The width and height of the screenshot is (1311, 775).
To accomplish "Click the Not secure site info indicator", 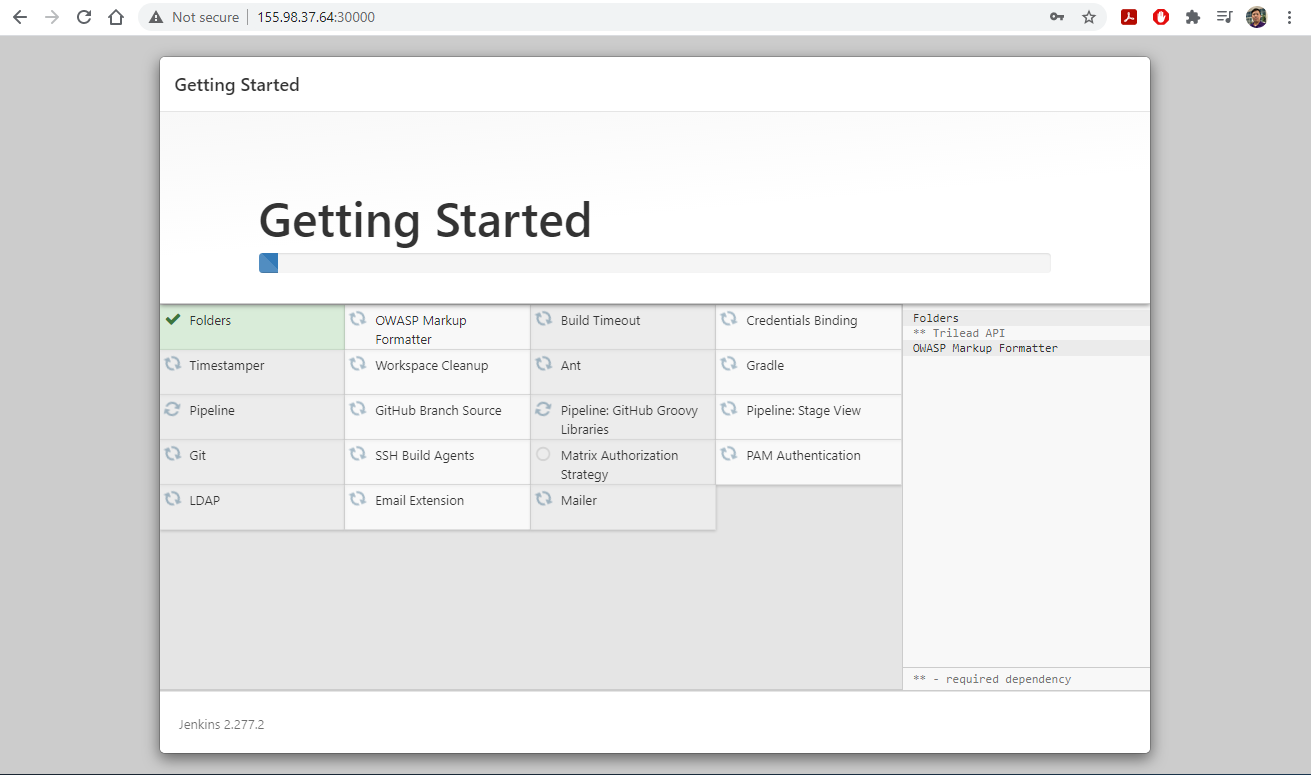I will [x=194, y=17].
